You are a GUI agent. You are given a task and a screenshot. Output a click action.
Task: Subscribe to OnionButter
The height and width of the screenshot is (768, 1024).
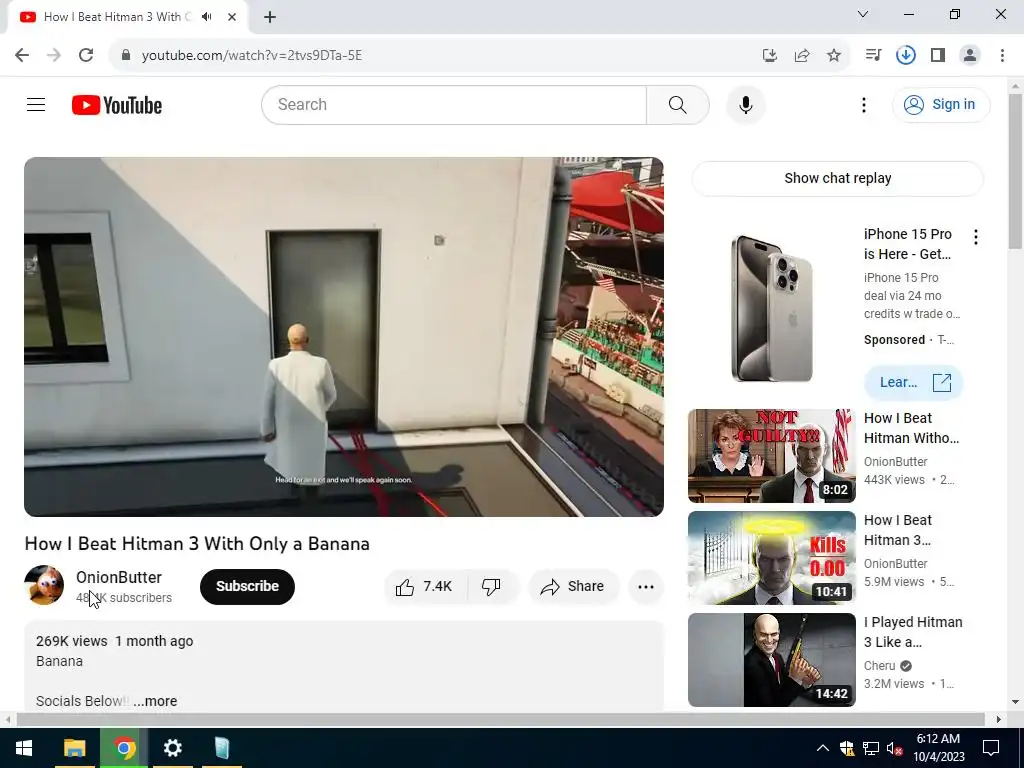point(247,586)
